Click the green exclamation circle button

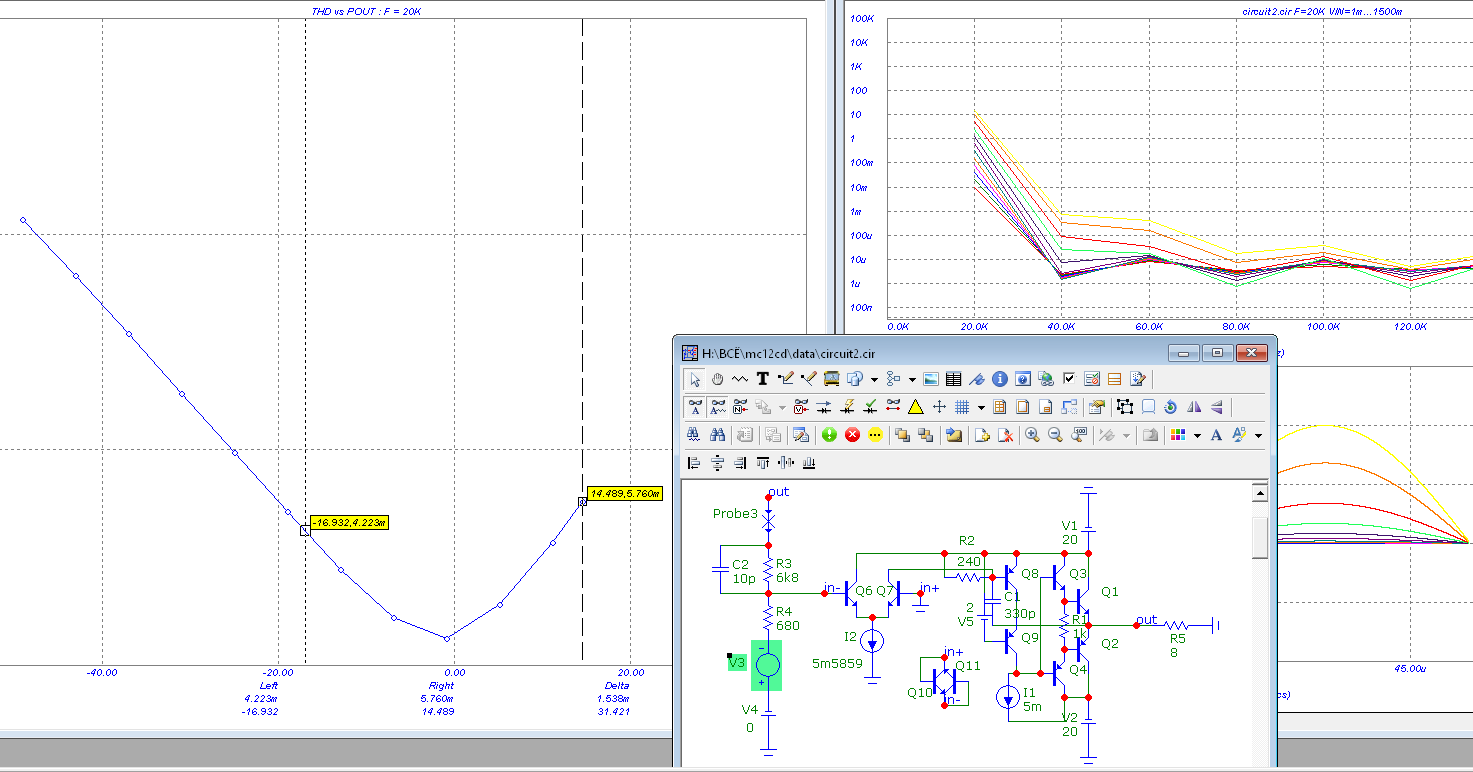coord(829,435)
